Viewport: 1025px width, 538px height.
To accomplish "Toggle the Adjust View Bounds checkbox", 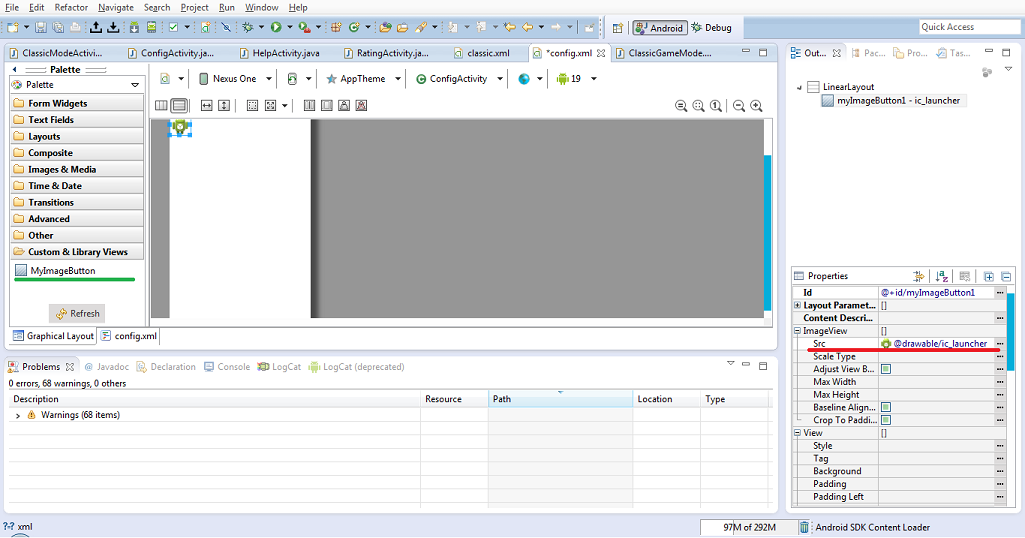I will coord(886,369).
